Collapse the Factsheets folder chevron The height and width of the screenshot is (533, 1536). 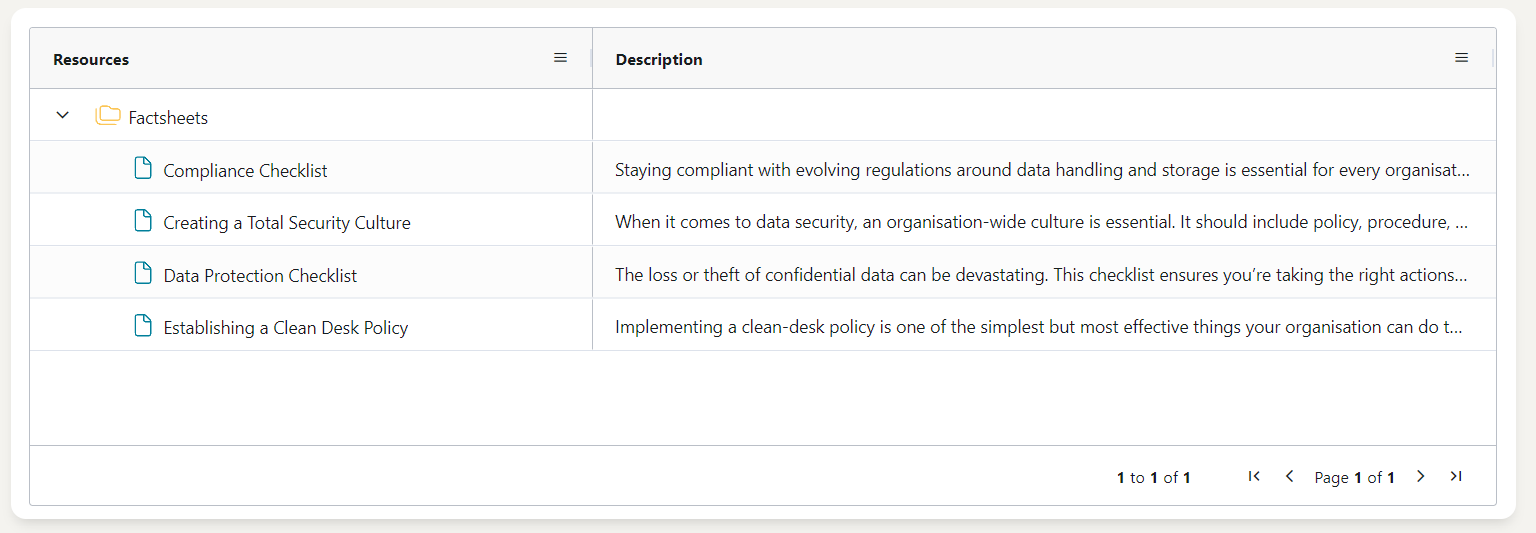[63, 116]
